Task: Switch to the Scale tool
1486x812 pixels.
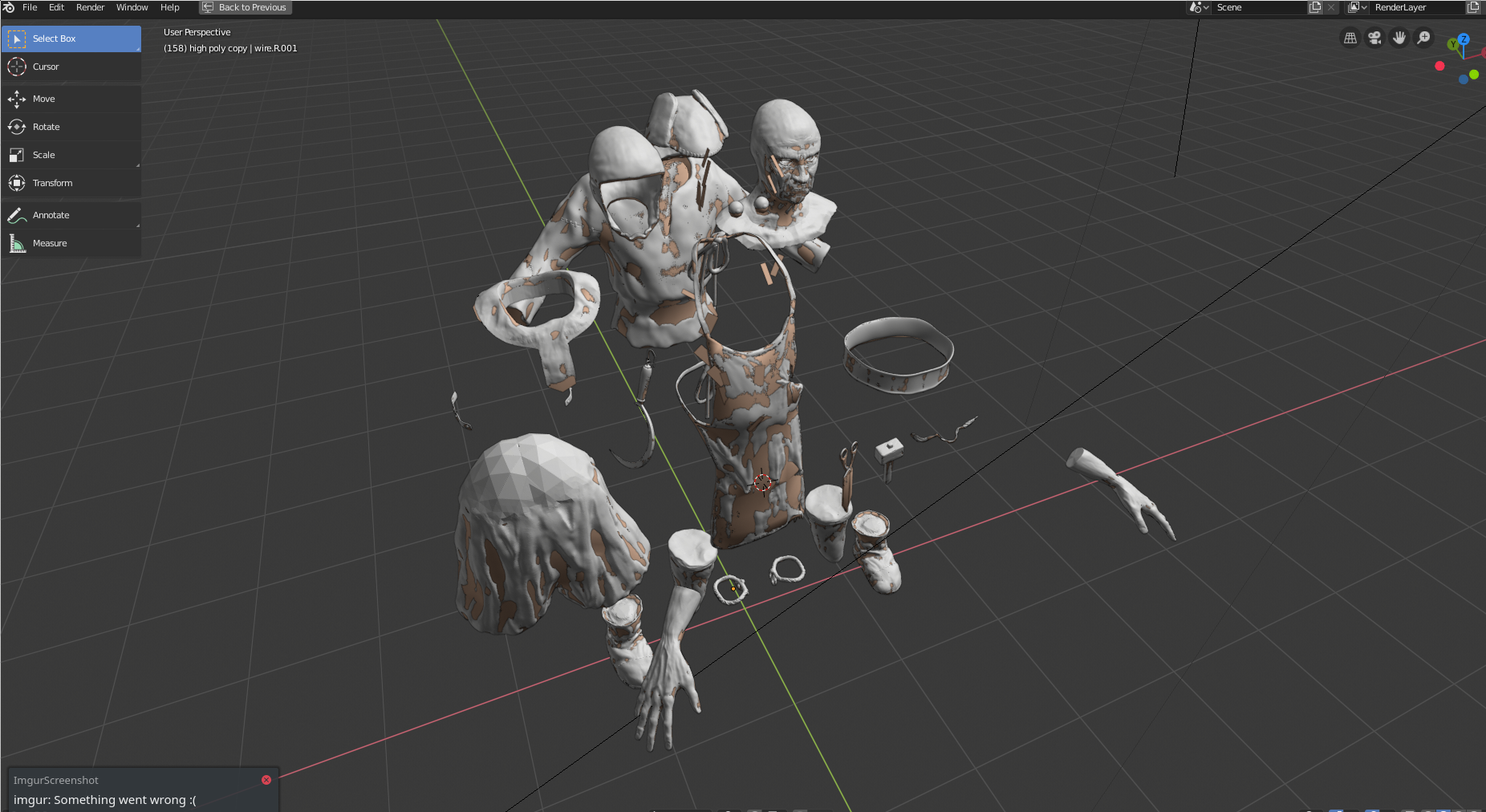Action: pyautogui.click(x=71, y=155)
